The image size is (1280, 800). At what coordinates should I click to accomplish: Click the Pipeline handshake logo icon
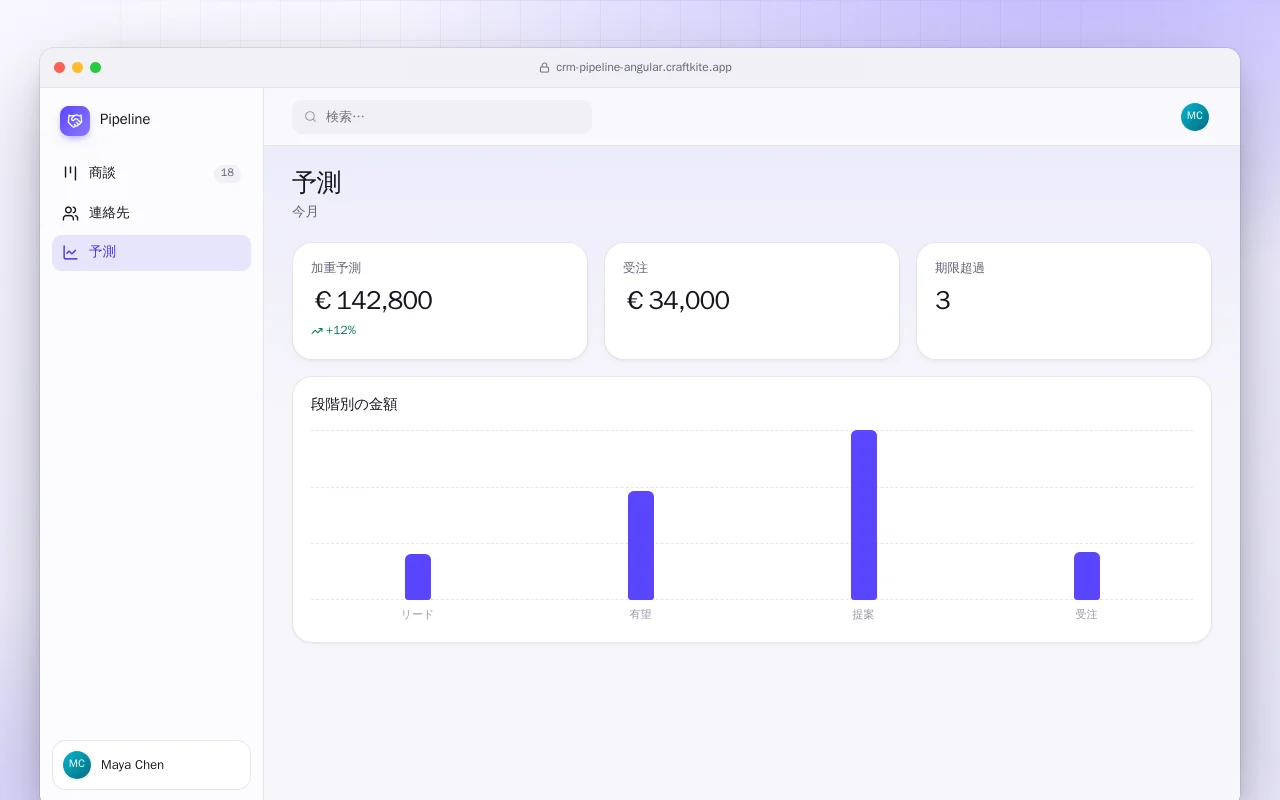click(x=75, y=121)
